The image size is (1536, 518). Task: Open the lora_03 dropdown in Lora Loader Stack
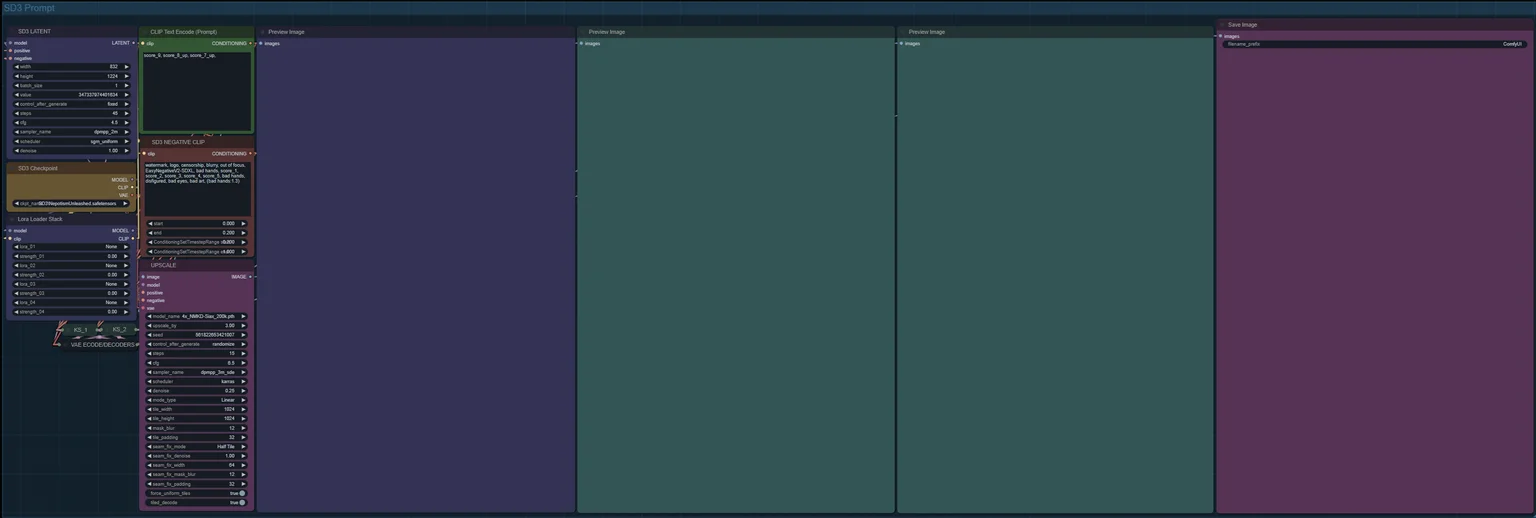[x=71, y=284]
